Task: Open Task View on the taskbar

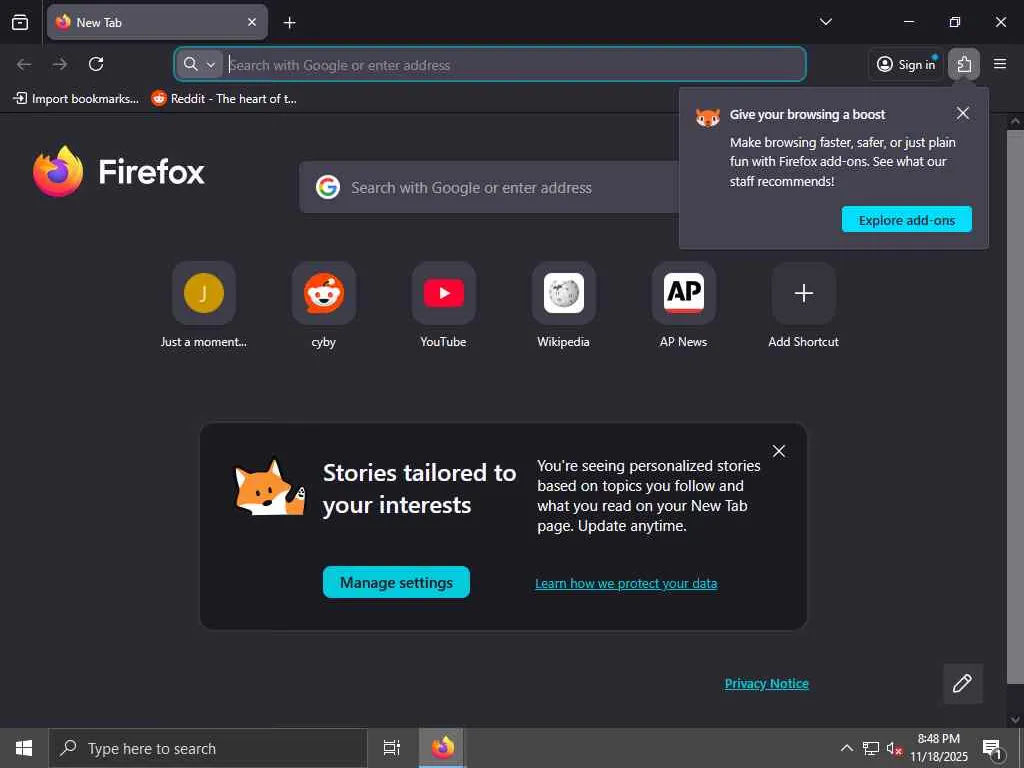Action: (x=391, y=748)
